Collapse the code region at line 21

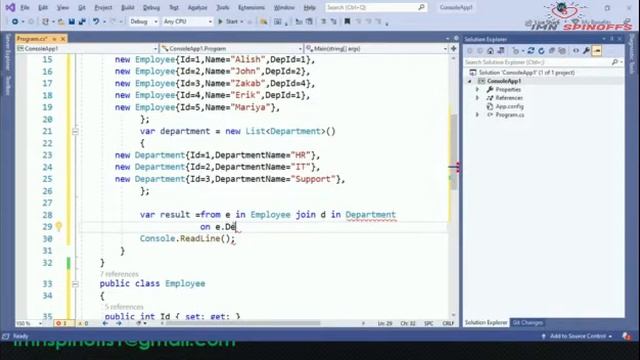[75, 131]
